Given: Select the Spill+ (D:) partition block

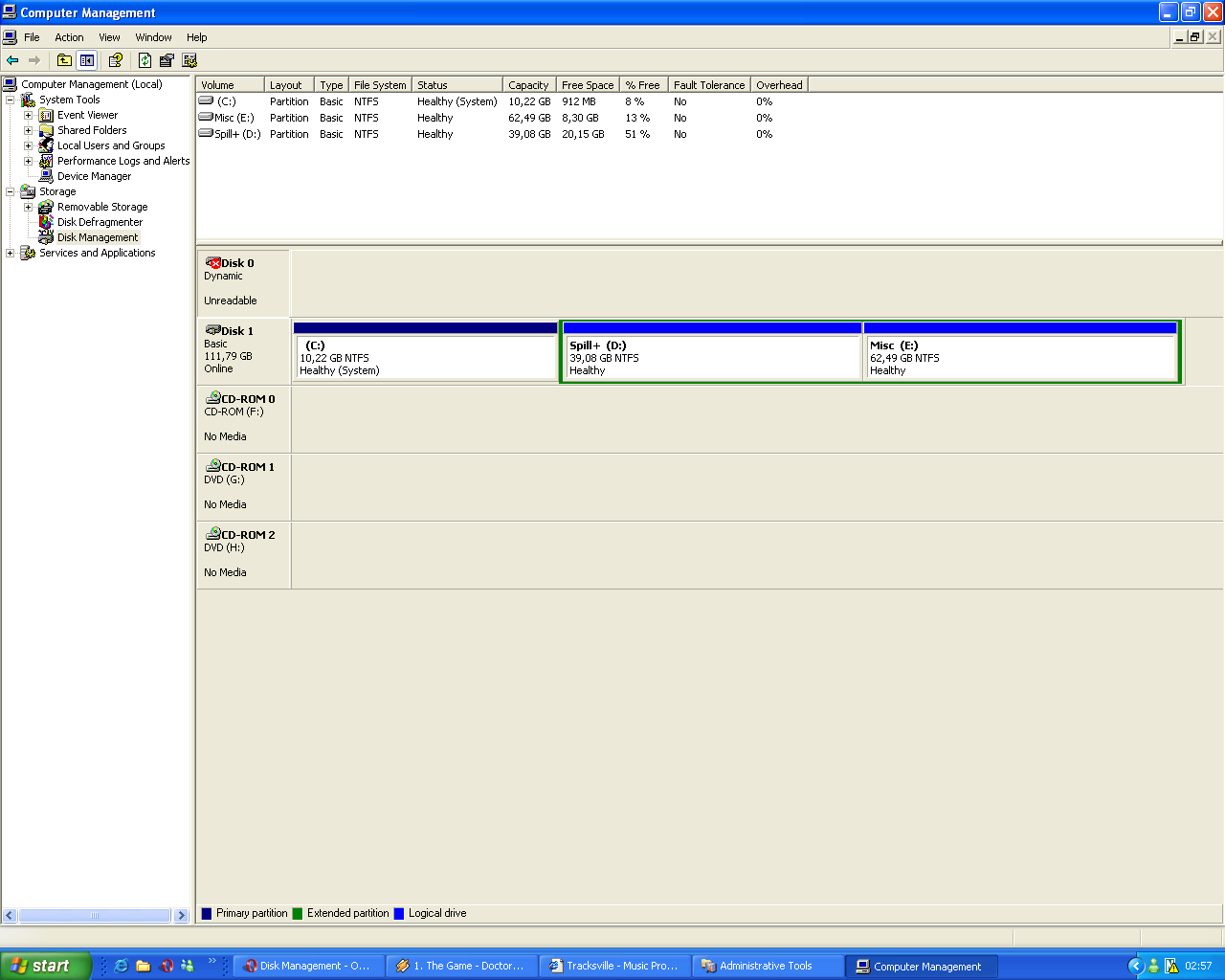Looking at the screenshot, I should (x=711, y=358).
